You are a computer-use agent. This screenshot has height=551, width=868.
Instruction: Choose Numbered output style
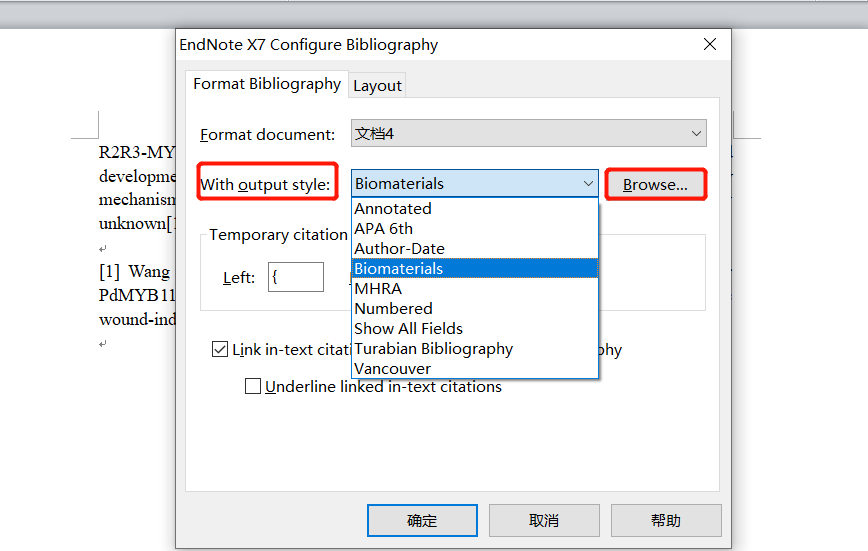click(x=475, y=308)
